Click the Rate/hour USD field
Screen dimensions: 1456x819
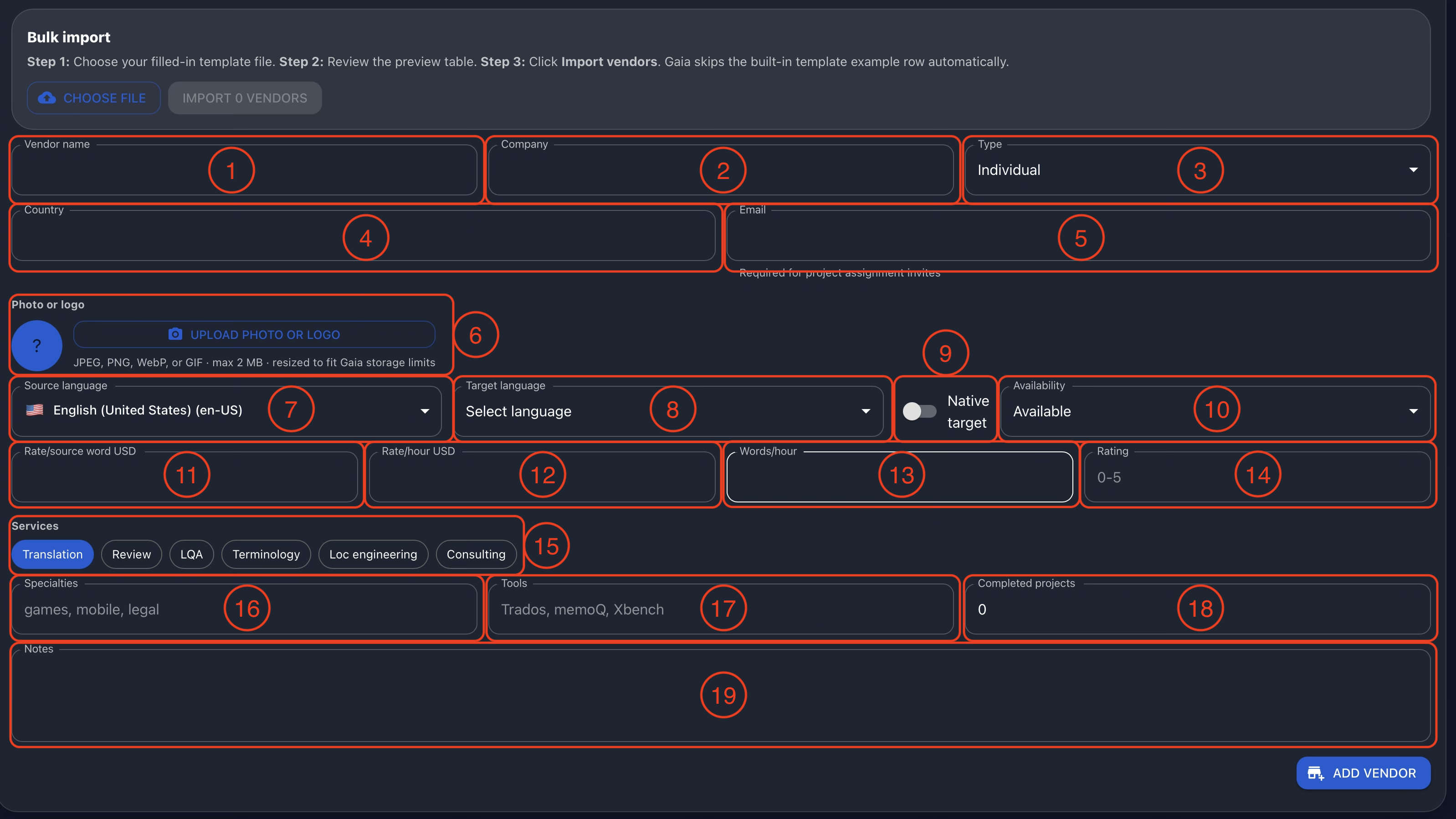542,476
